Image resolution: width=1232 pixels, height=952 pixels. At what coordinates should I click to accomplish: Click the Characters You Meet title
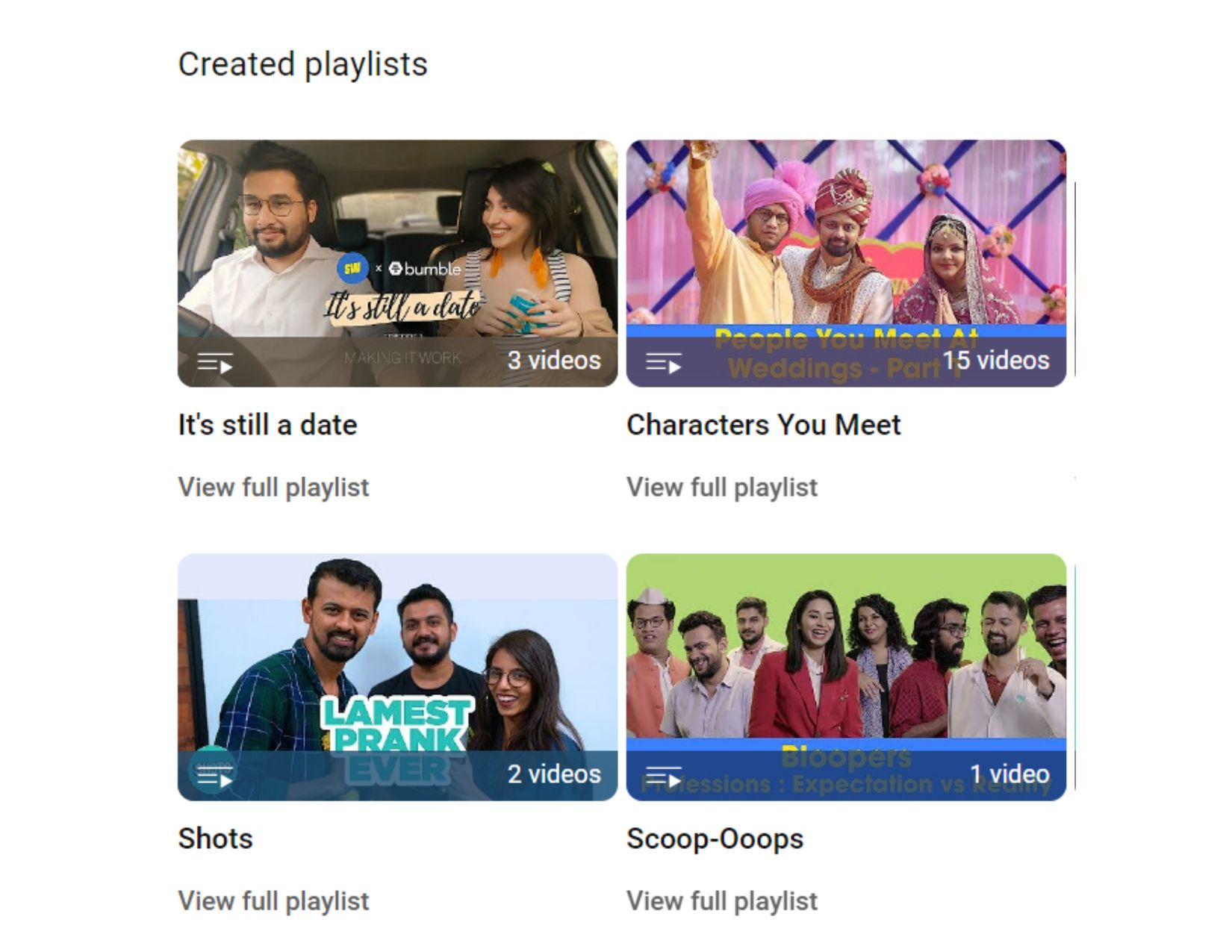point(764,425)
